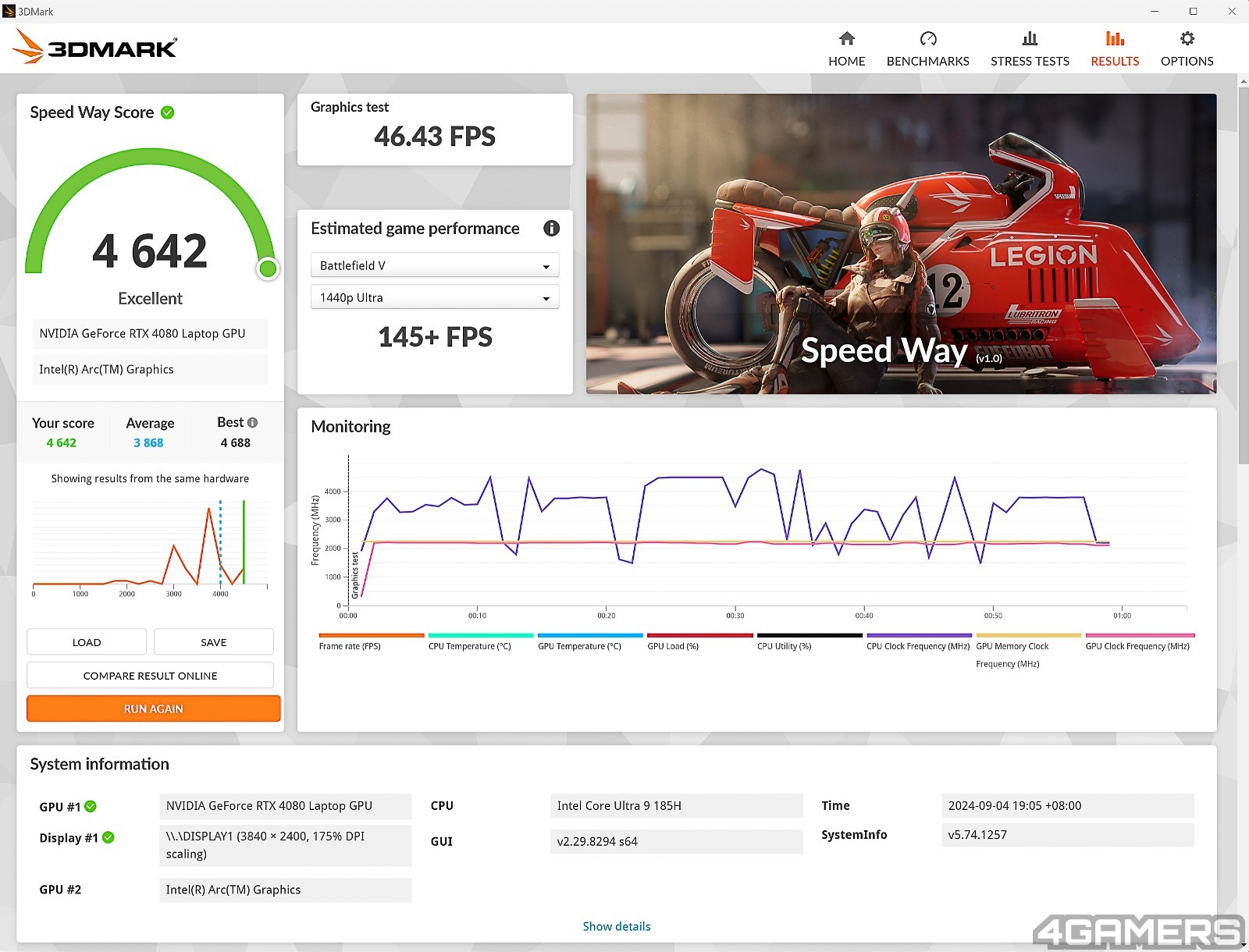
Task: Click NVIDIA GeForce RTX 4080 in score panel
Action: tap(150, 333)
